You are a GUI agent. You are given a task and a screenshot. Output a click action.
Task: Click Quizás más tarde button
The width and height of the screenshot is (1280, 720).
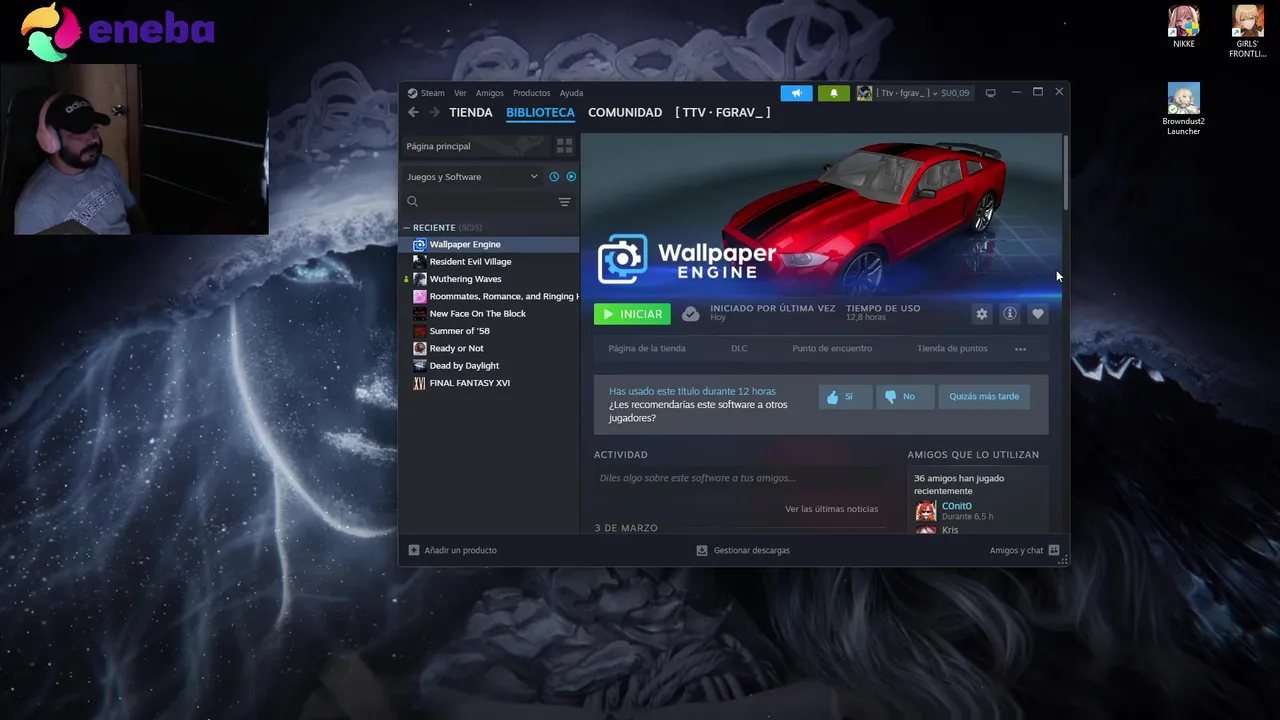(x=984, y=397)
